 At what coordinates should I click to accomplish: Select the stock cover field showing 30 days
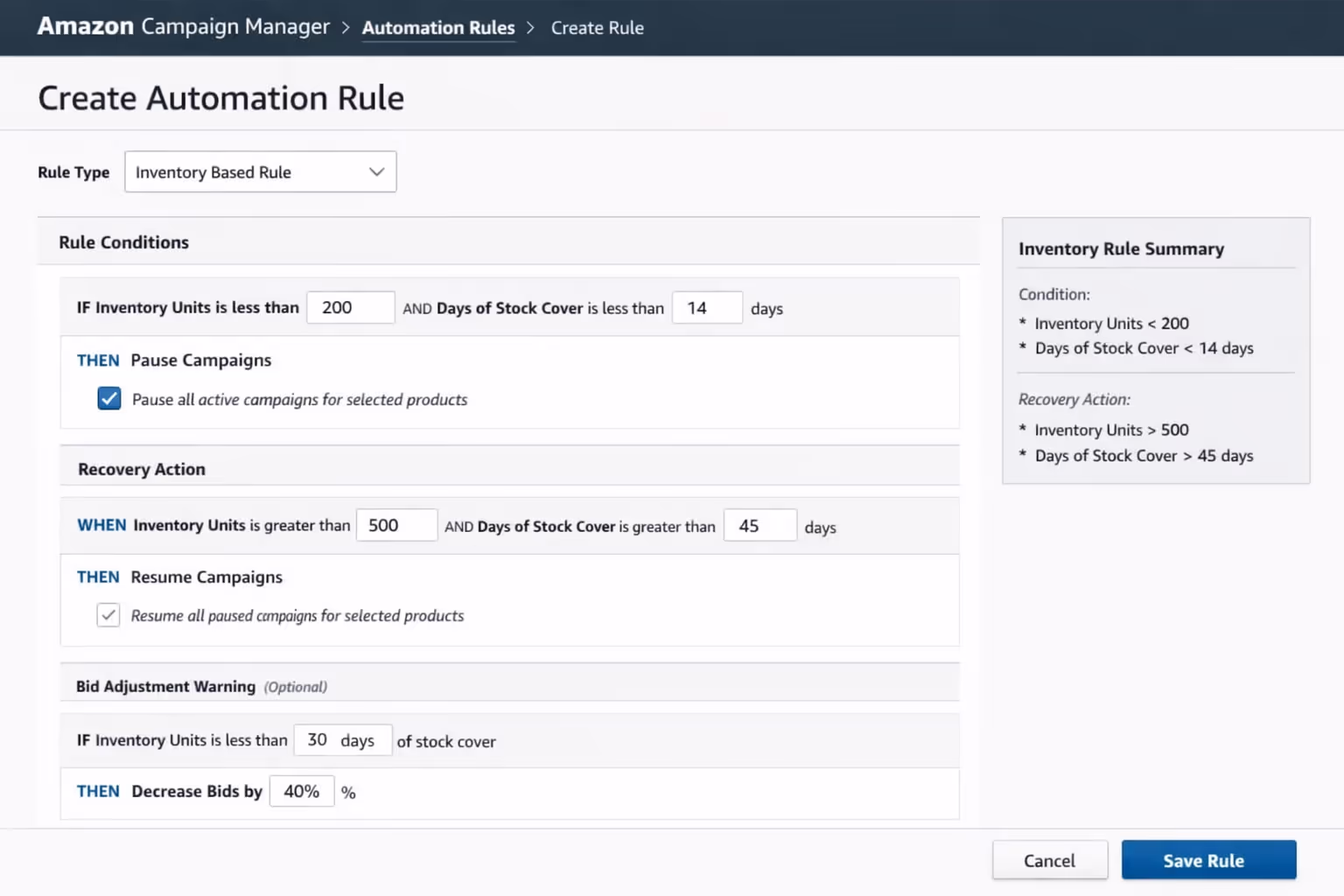(x=342, y=739)
